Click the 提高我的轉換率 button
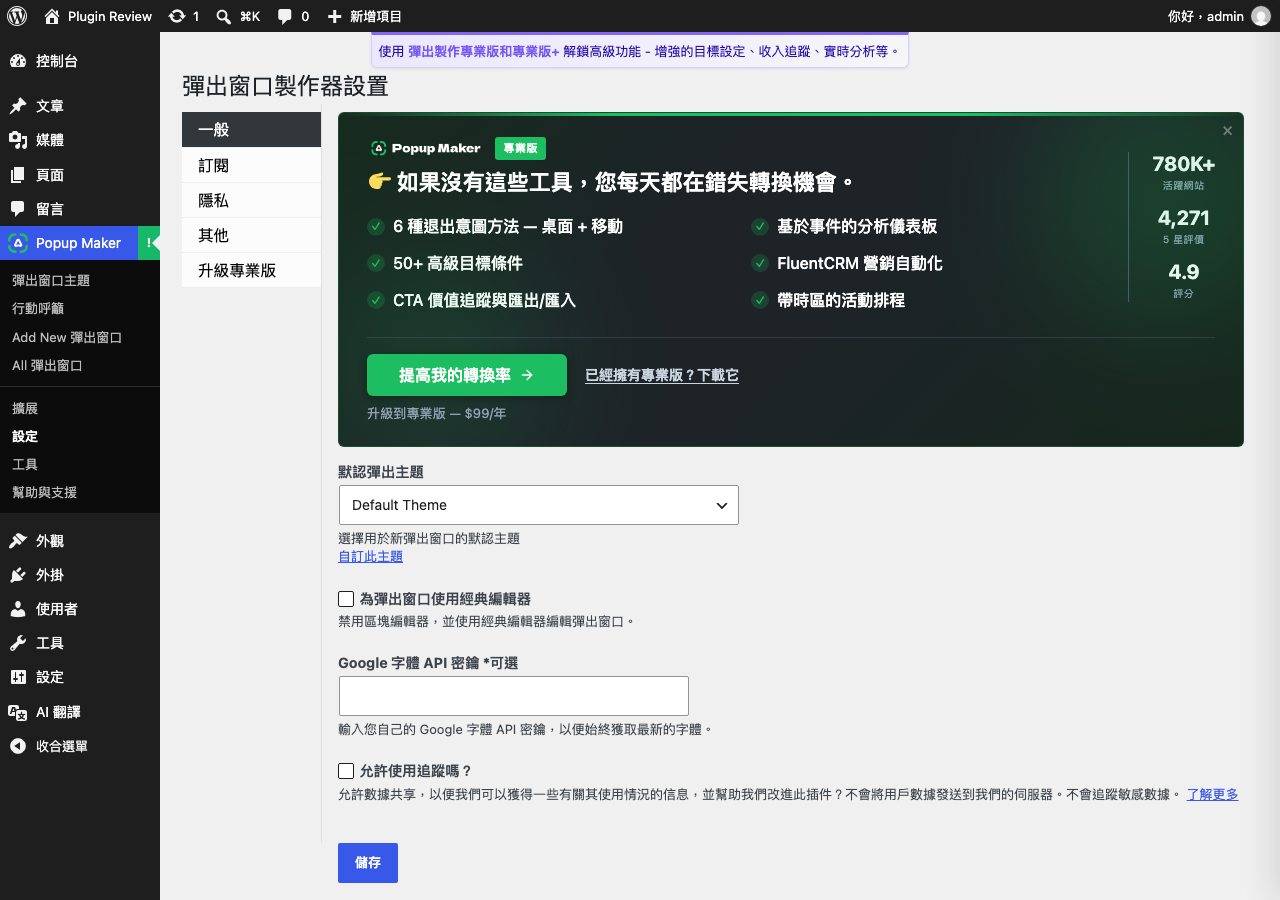Viewport: 1280px width, 900px height. (467, 375)
